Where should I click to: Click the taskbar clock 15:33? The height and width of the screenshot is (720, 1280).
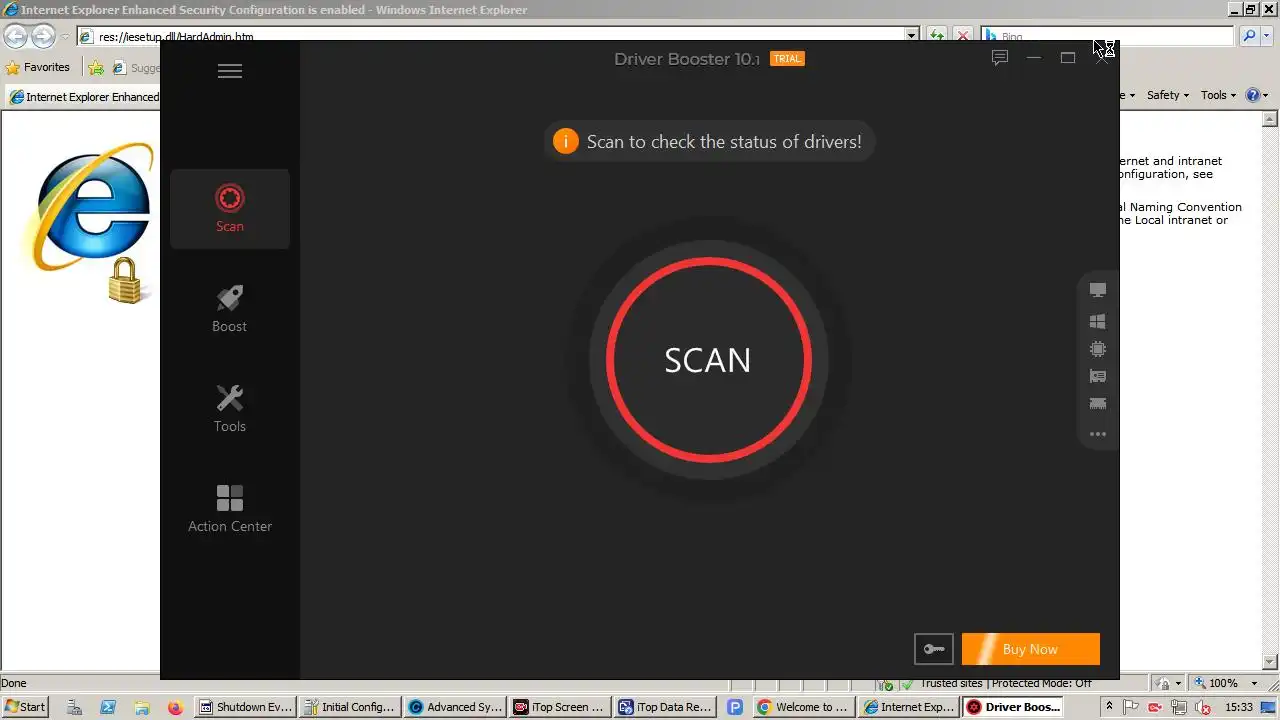1239,707
